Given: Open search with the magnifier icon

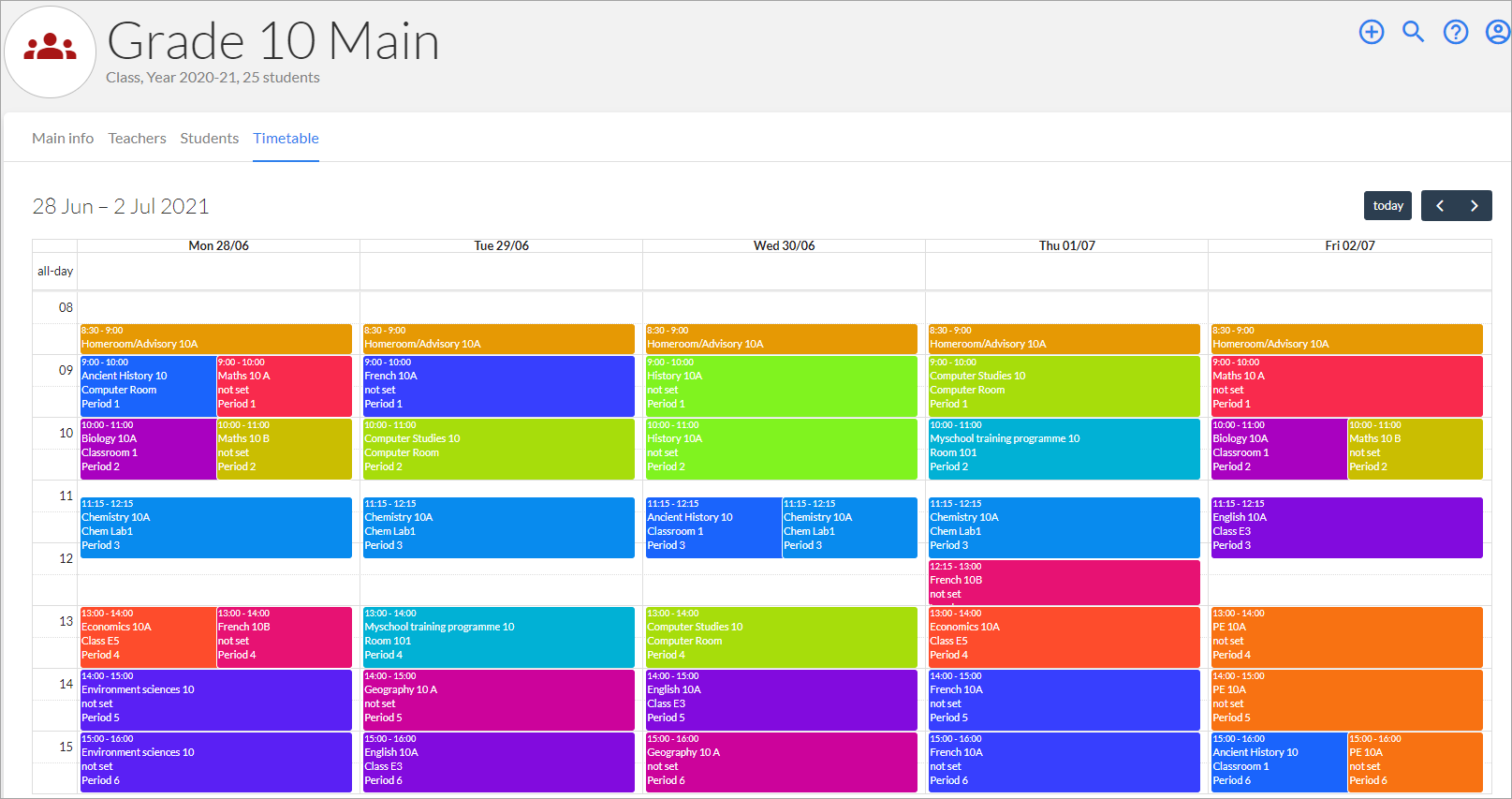Looking at the screenshot, I should [1413, 33].
